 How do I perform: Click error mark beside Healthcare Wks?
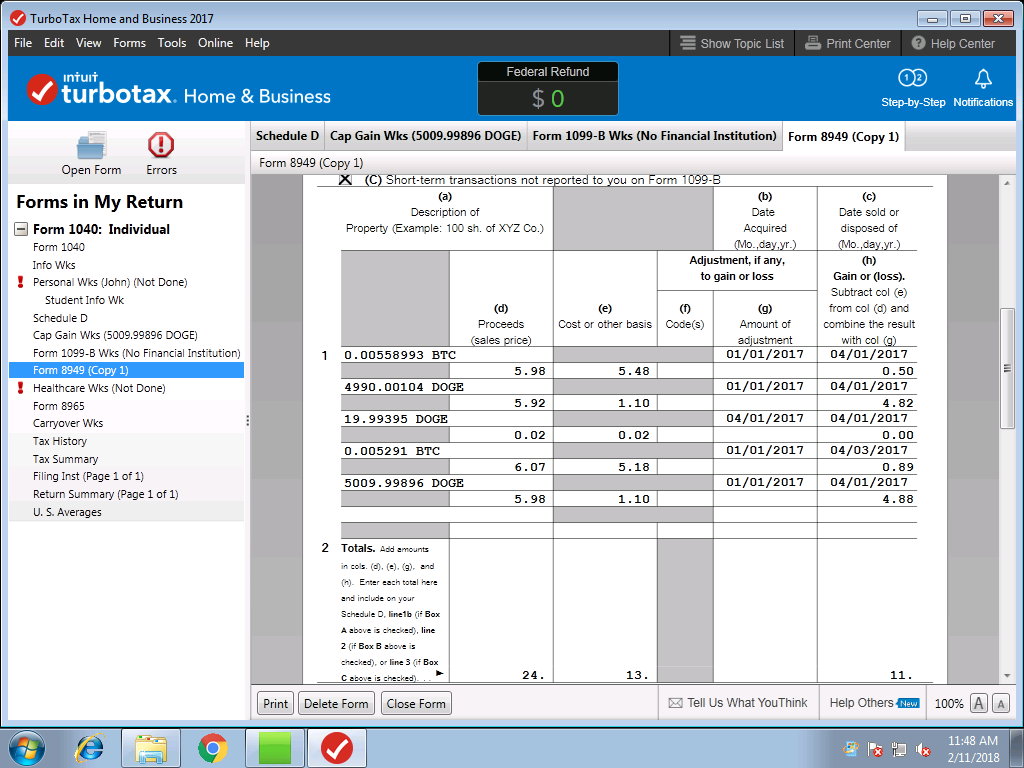tap(20, 388)
